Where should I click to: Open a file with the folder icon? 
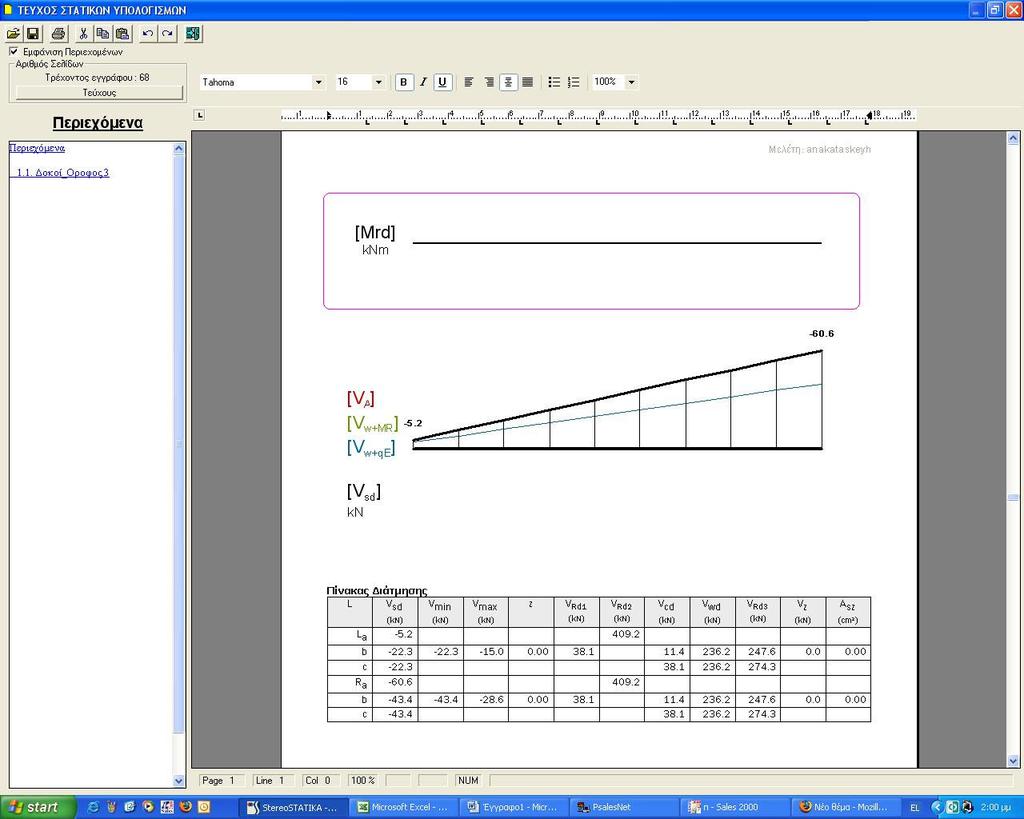[13, 33]
